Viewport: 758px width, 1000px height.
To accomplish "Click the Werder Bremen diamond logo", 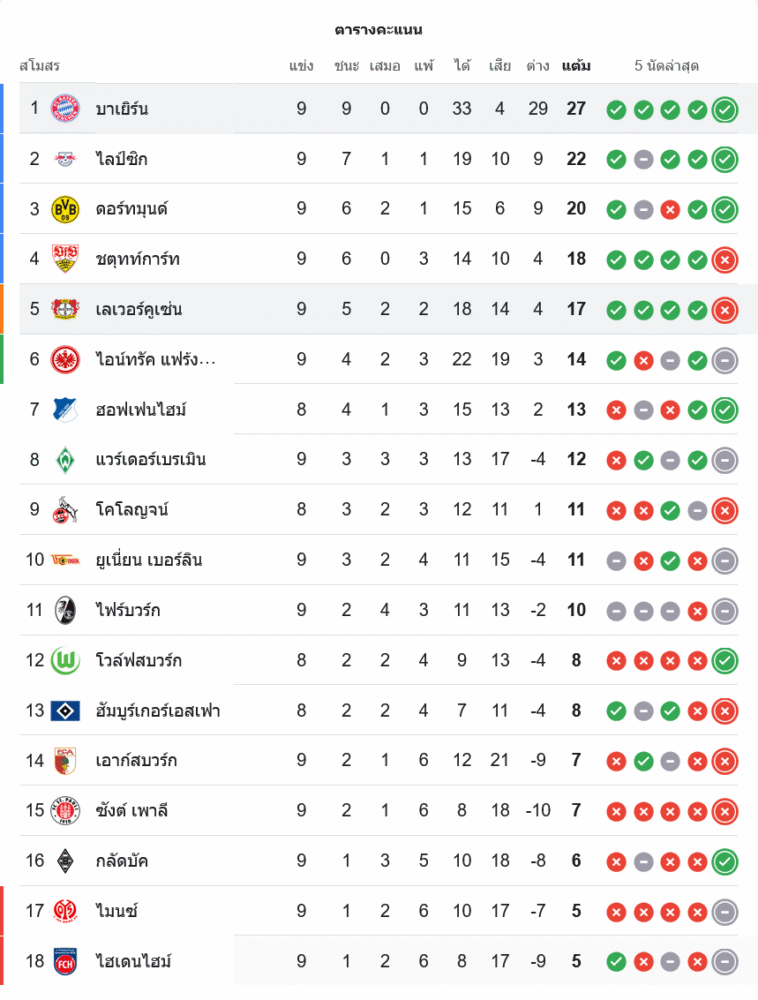I will point(65,460).
